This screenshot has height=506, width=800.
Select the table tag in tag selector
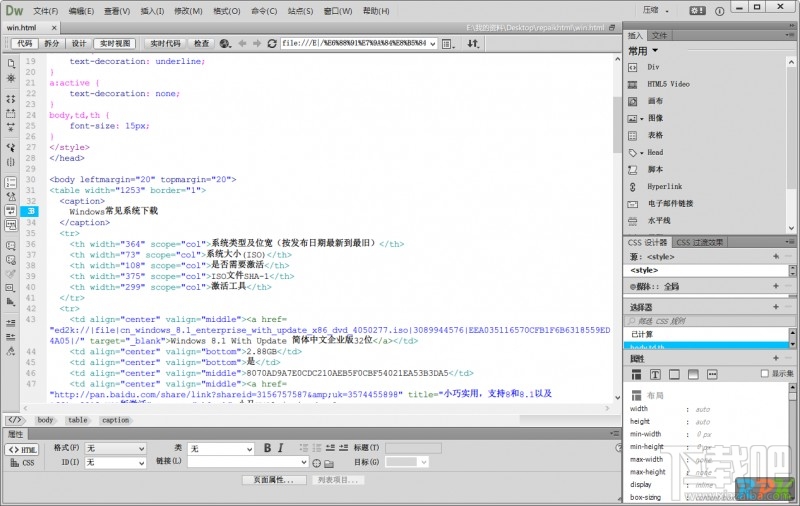pos(78,420)
